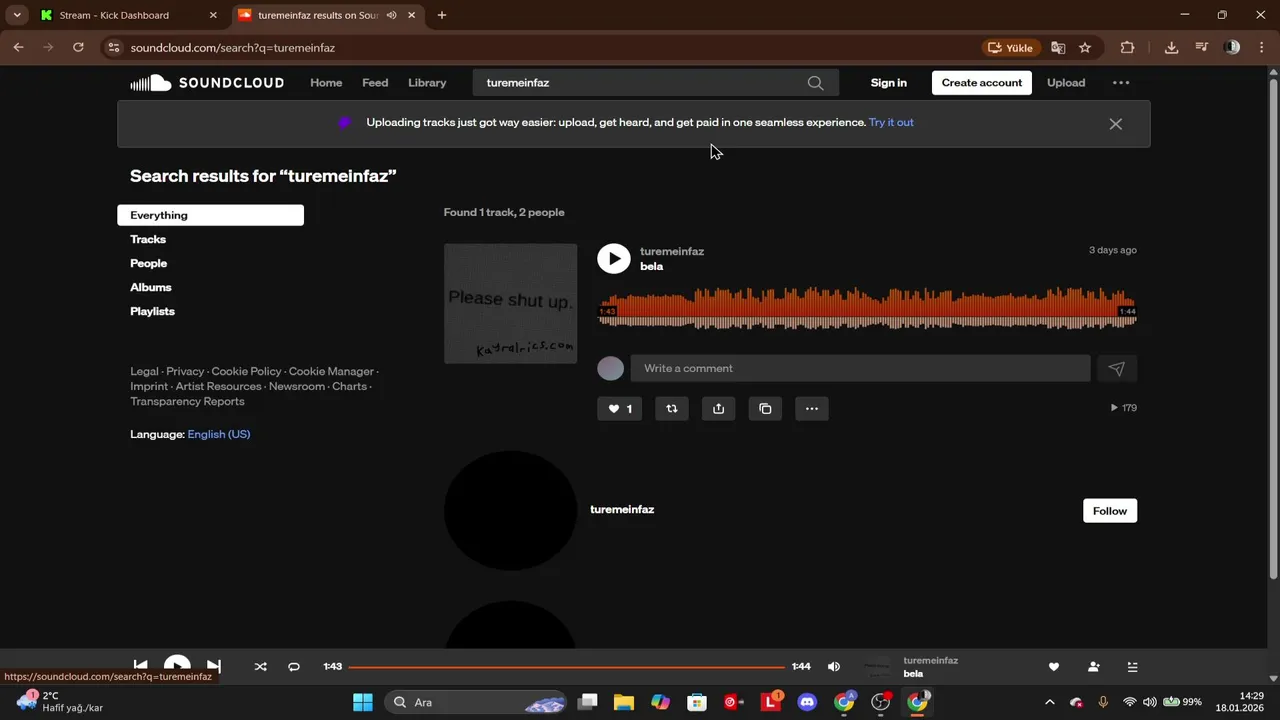
Task: Click the Create account button
Action: pyautogui.click(x=982, y=83)
